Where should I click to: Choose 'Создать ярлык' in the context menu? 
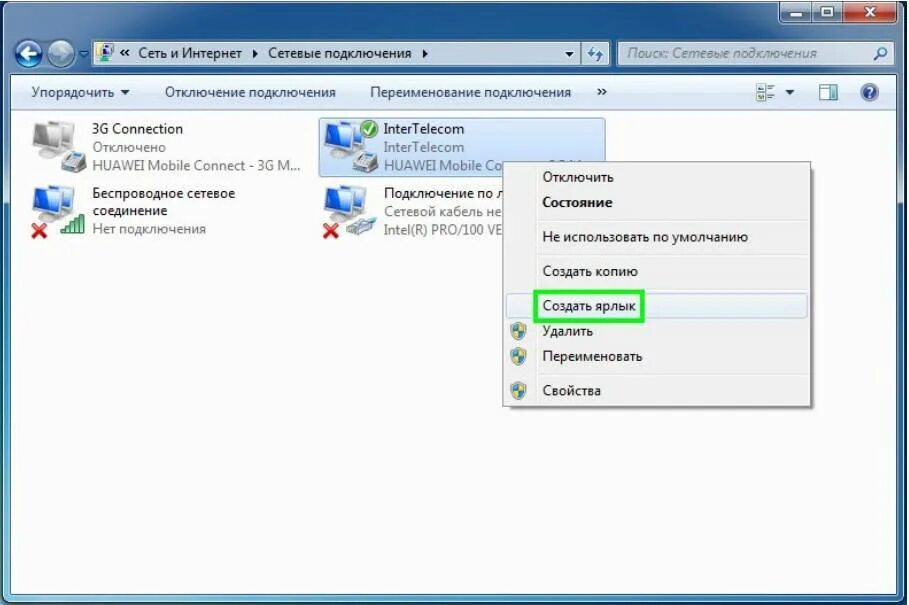click(x=657, y=305)
